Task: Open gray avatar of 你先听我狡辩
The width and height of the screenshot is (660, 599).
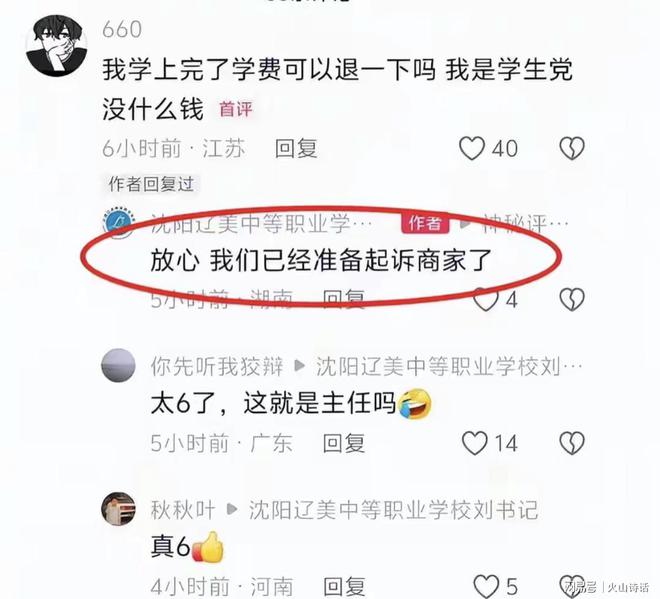Action: point(119,365)
